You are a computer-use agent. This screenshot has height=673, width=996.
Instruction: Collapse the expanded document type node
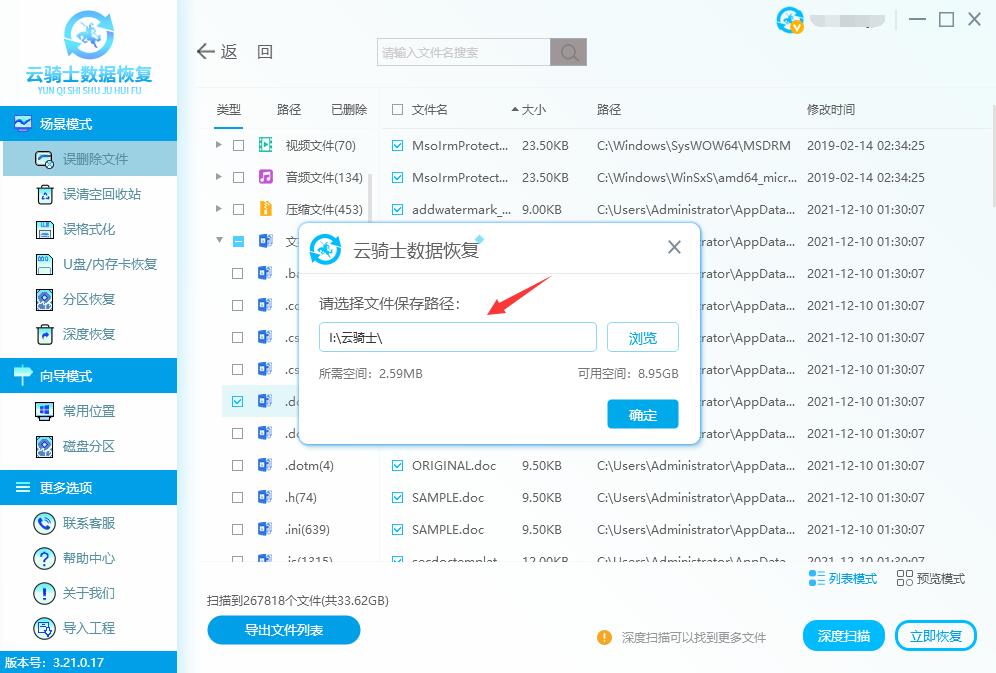tap(219, 240)
